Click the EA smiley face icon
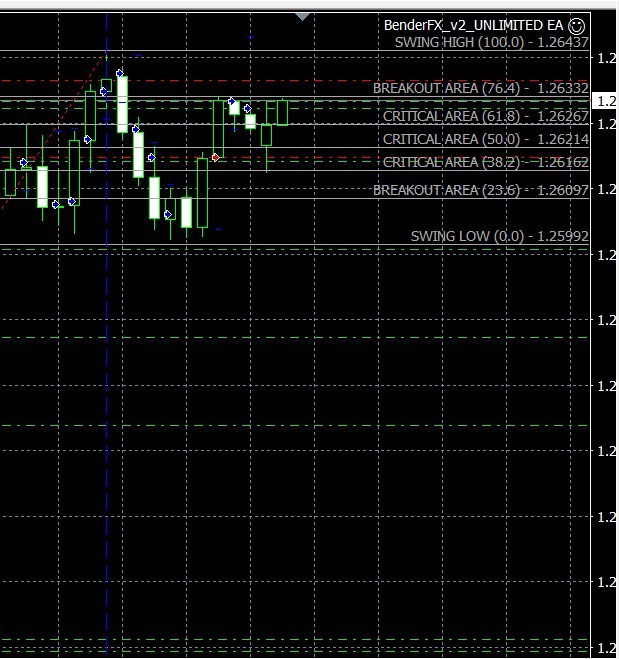Screen dimensions: 619x659 (x=576, y=25)
